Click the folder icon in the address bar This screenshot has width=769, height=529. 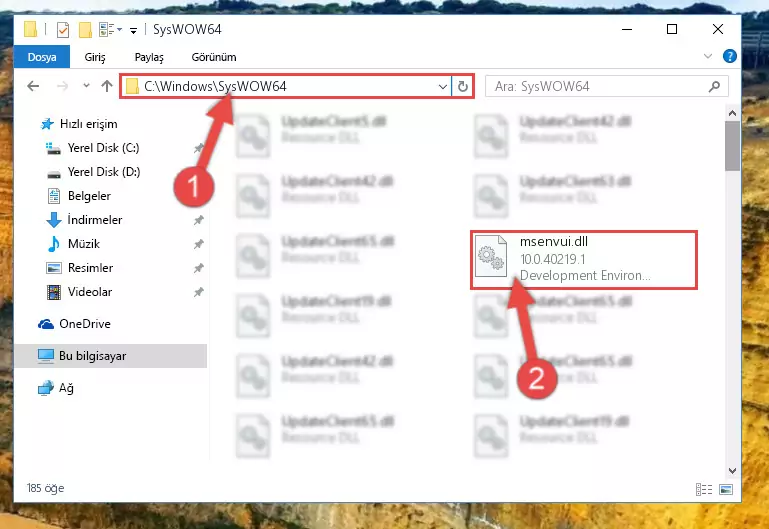pyautogui.click(x=132, y=86)
